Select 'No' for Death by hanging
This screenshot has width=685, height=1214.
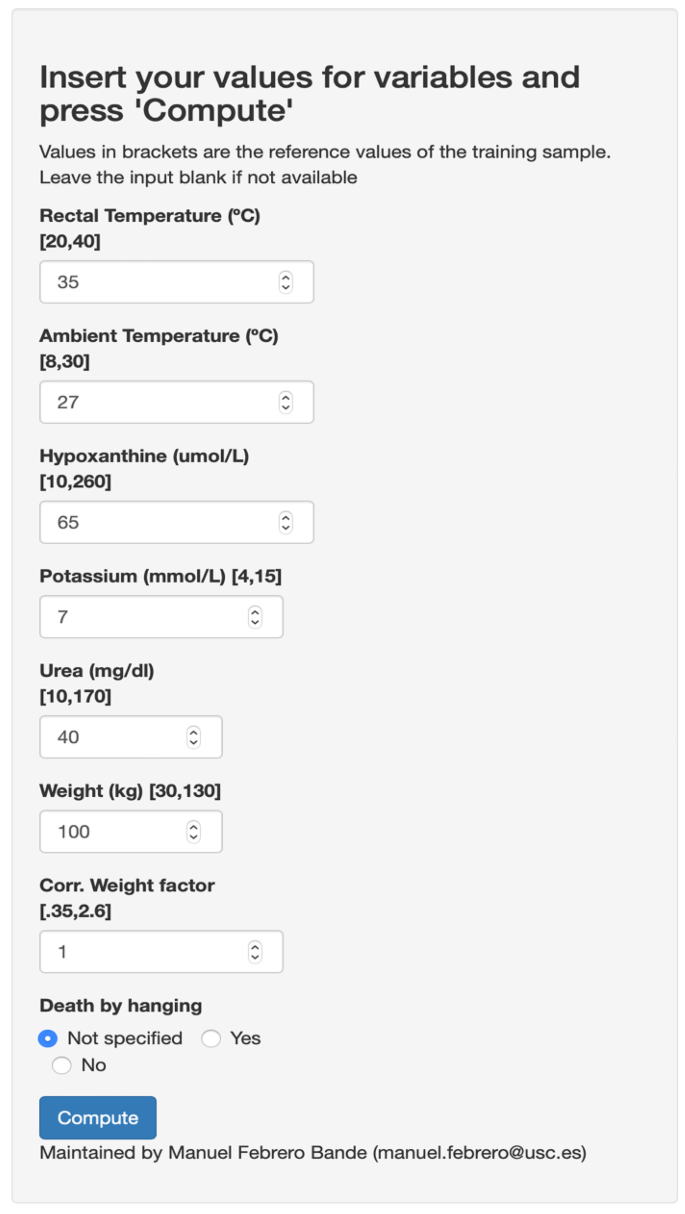tap(62, 1065)
